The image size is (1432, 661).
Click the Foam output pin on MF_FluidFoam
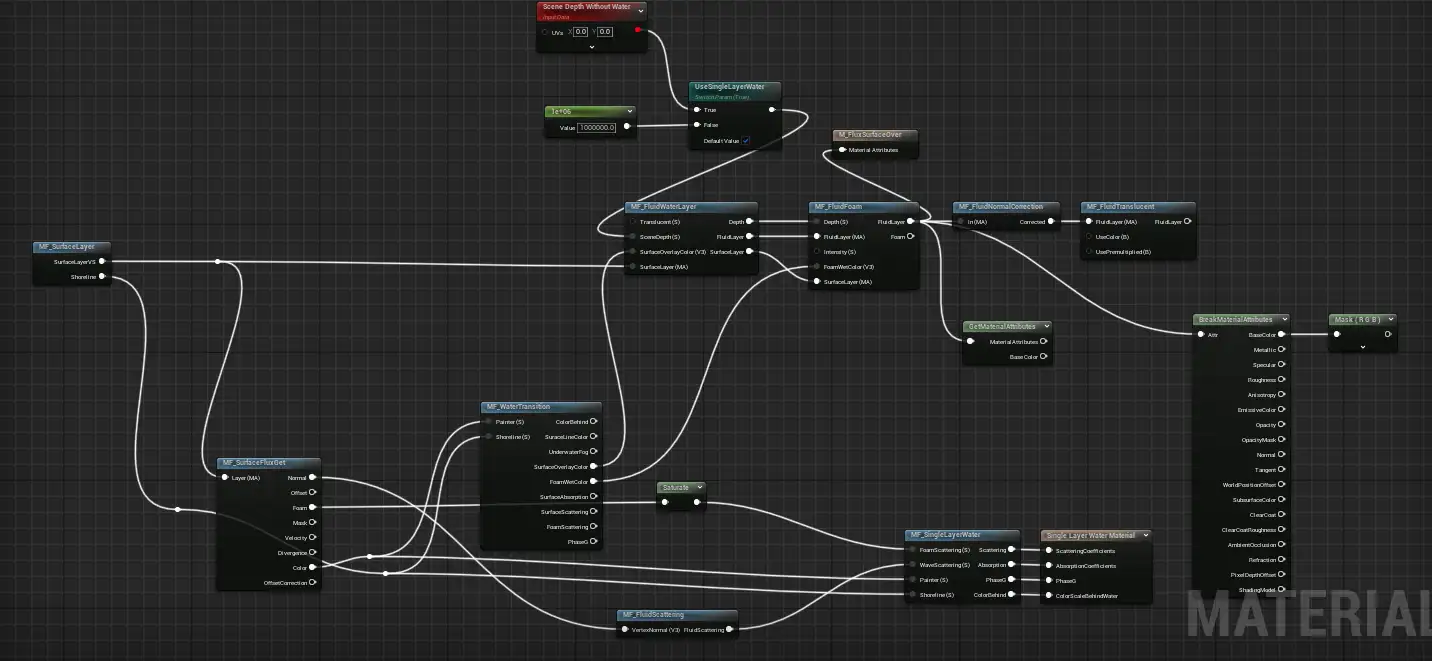910,237
